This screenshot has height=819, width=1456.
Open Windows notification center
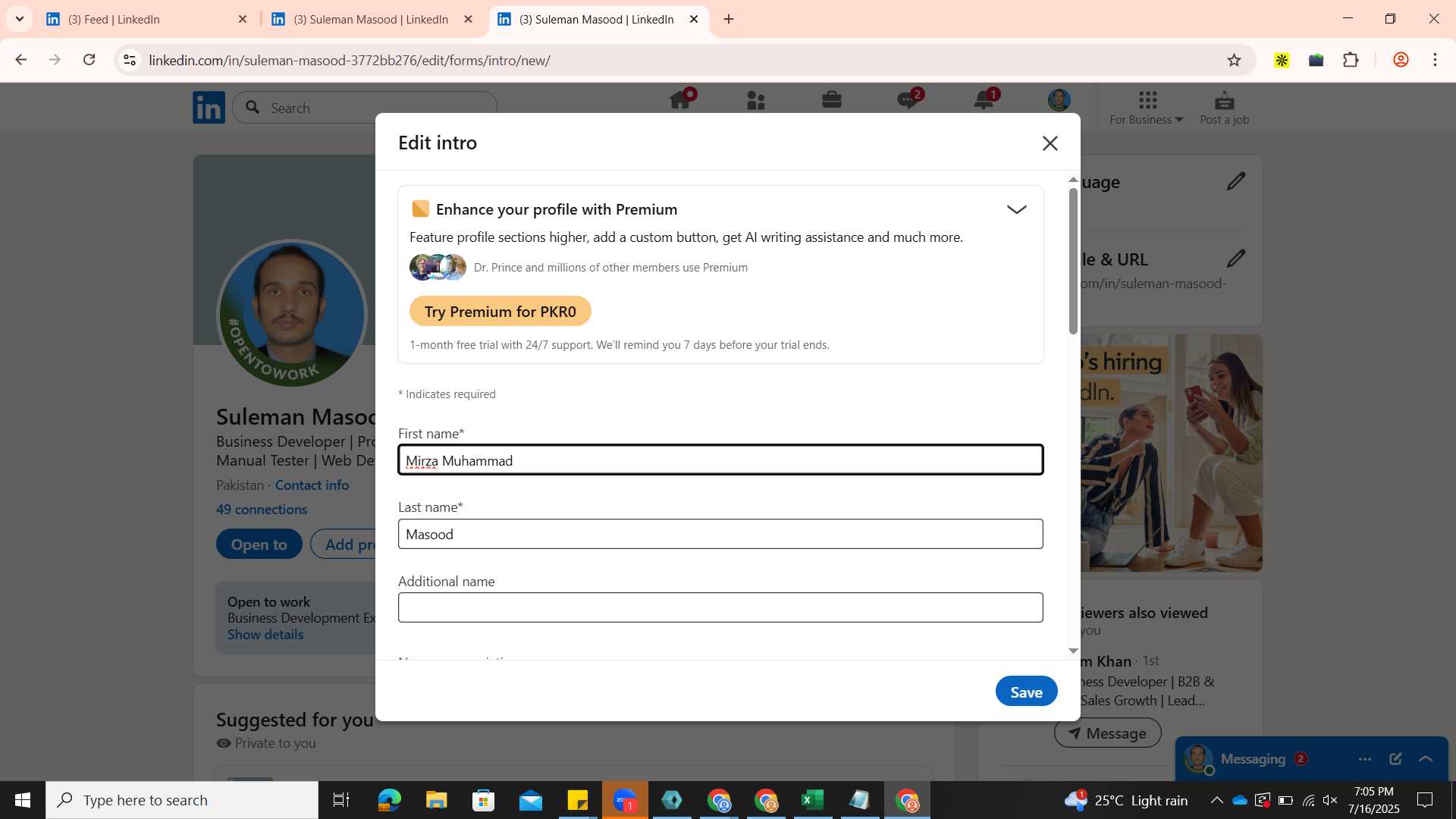1425,800
